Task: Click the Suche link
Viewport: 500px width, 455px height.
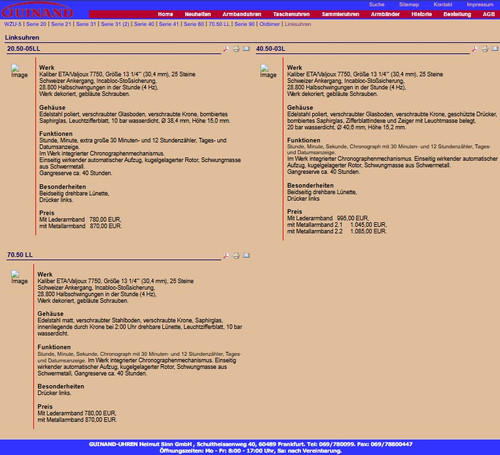Action: (x=377, y=5)
